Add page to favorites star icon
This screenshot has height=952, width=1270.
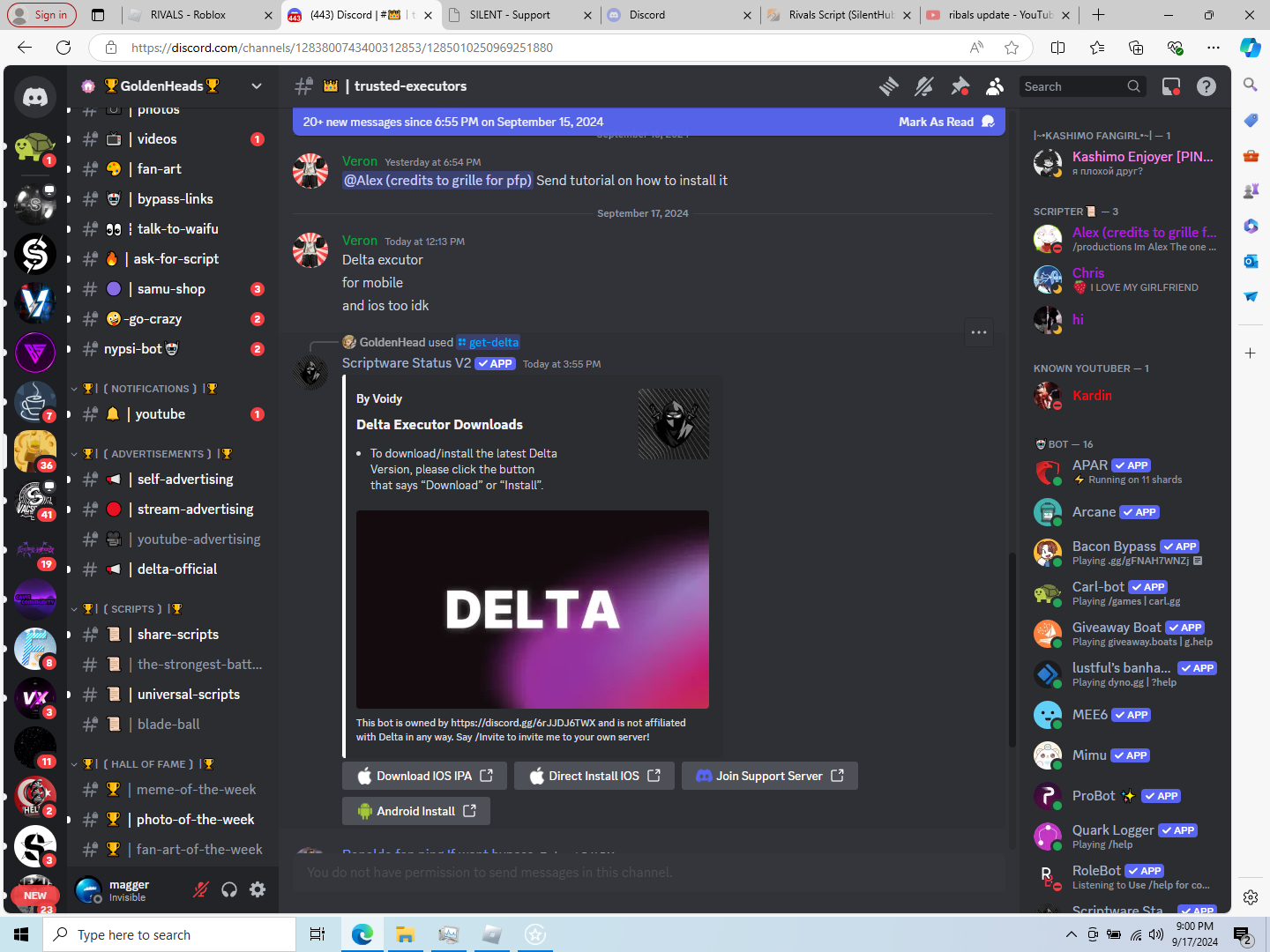[x=1012, y=48]
